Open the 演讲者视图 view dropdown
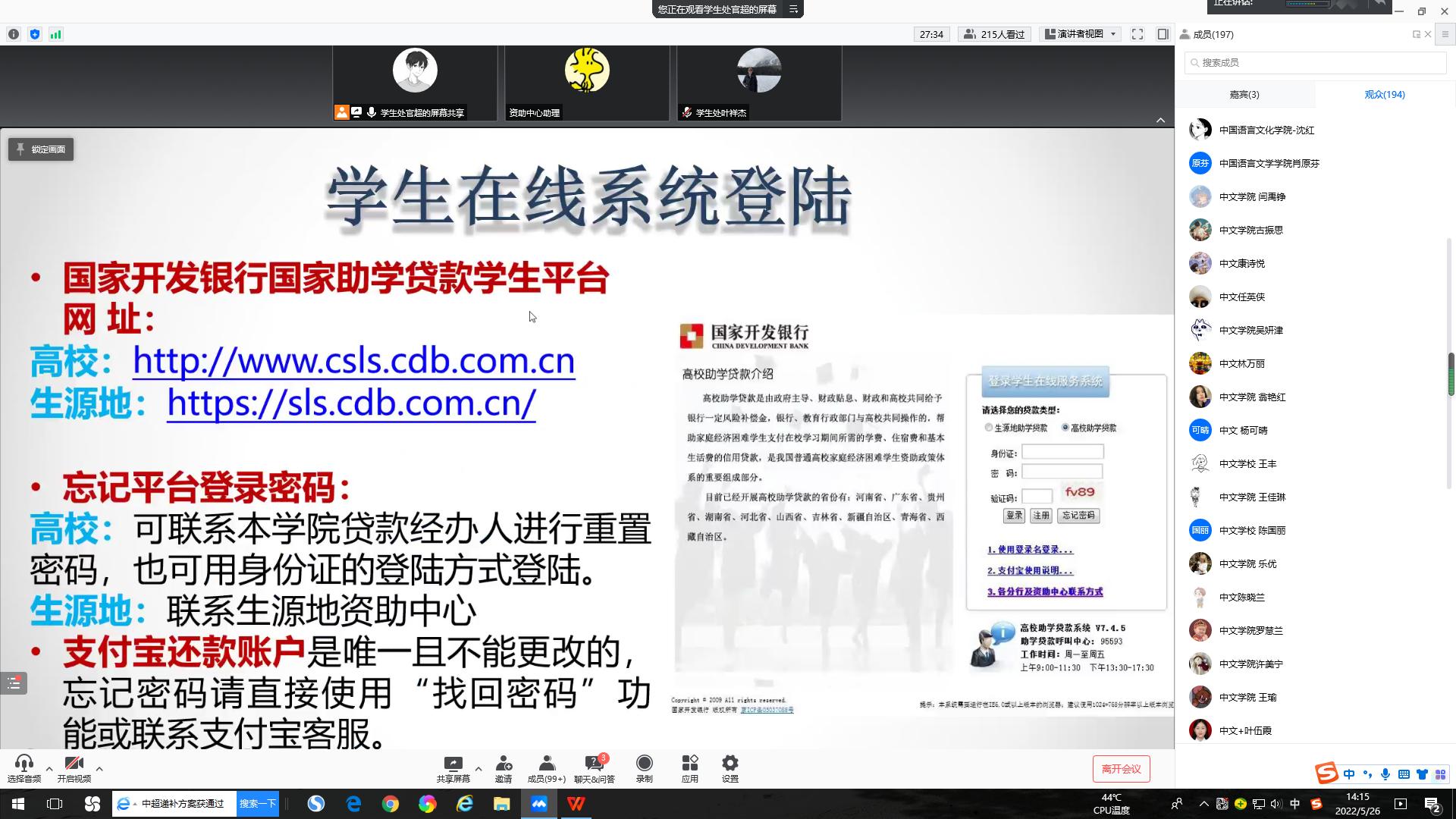 (1081, 34)
